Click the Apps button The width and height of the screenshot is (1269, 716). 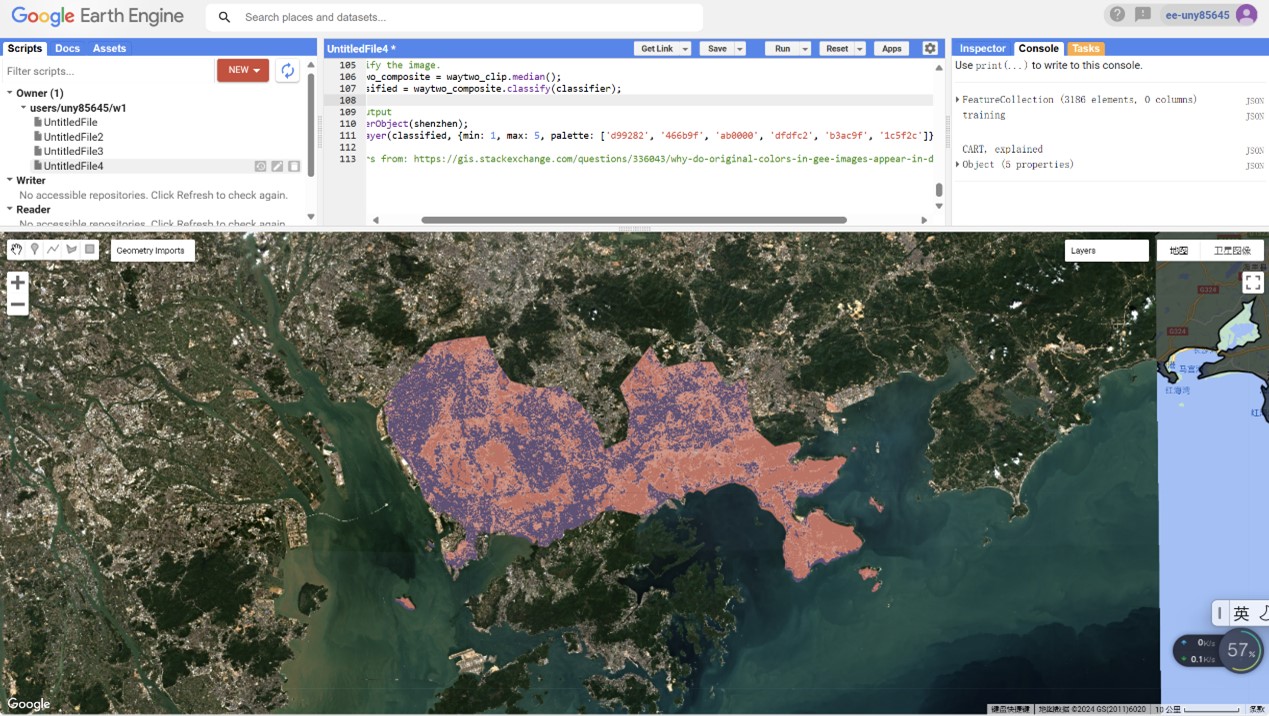tap(891, 48)
